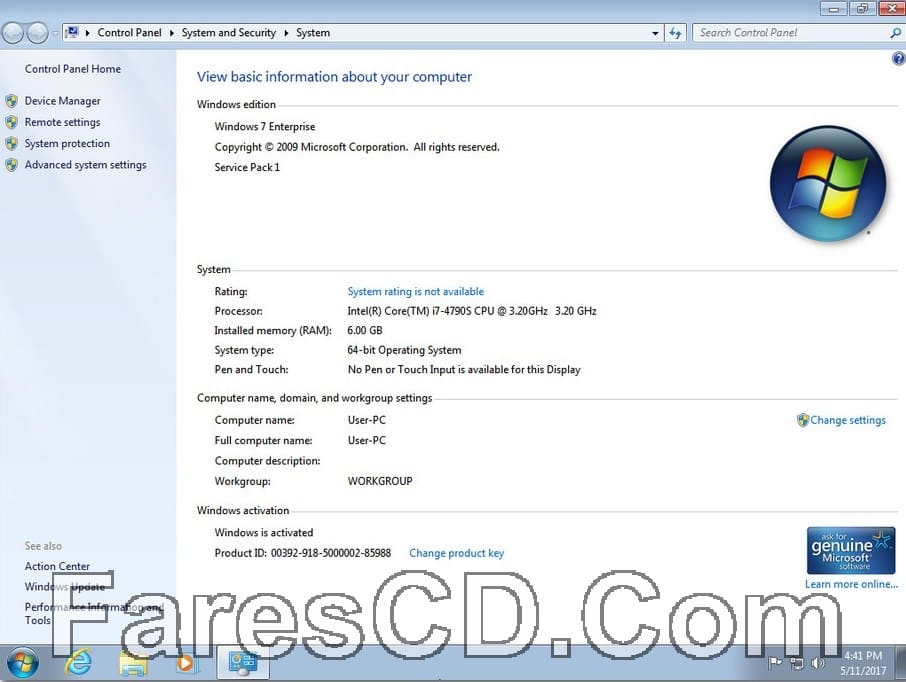Click the Intel Core i7-4790S processor value
Viewport: 906px width, 682px height.
471,311
